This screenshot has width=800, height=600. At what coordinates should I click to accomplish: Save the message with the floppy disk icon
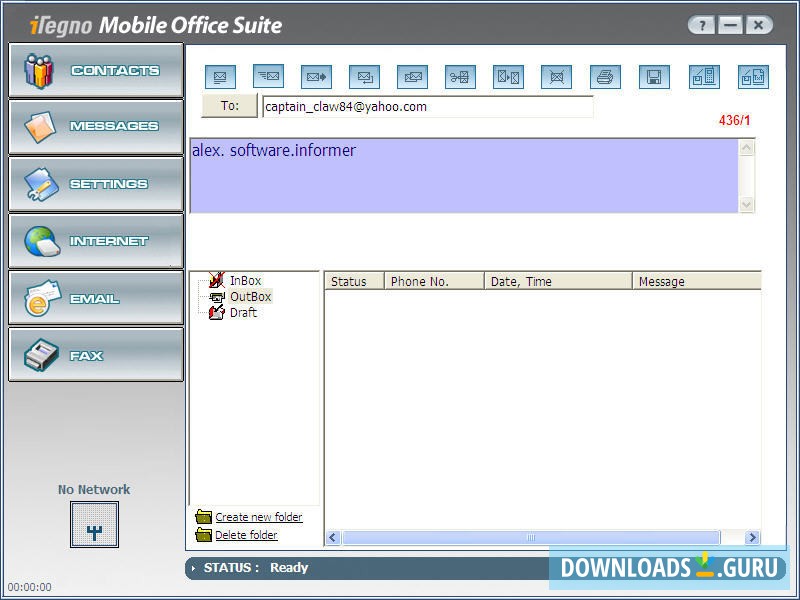pos(653,77)
